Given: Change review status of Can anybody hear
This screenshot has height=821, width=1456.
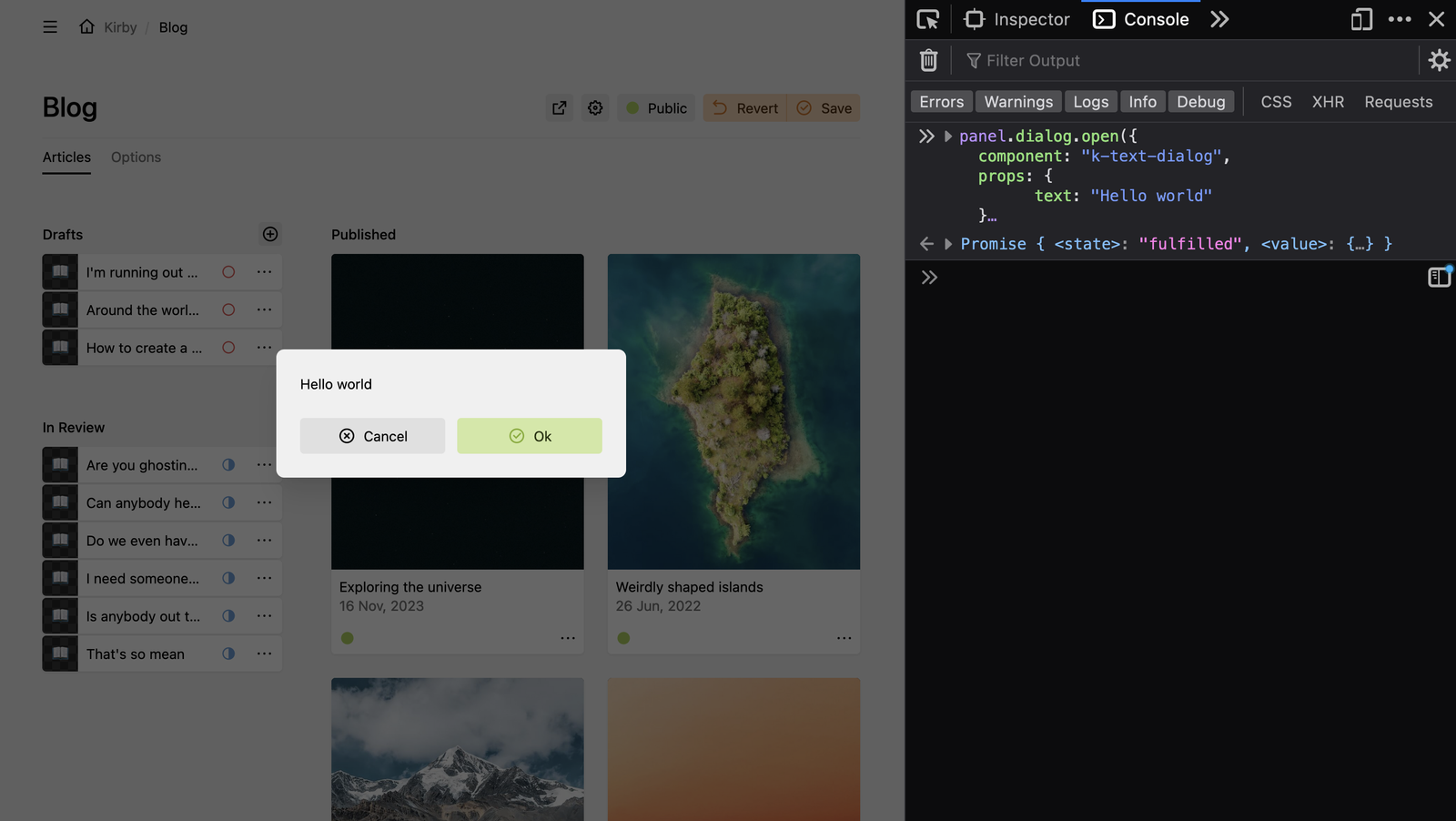Looking at the screenshot, I should pos(228,502).
